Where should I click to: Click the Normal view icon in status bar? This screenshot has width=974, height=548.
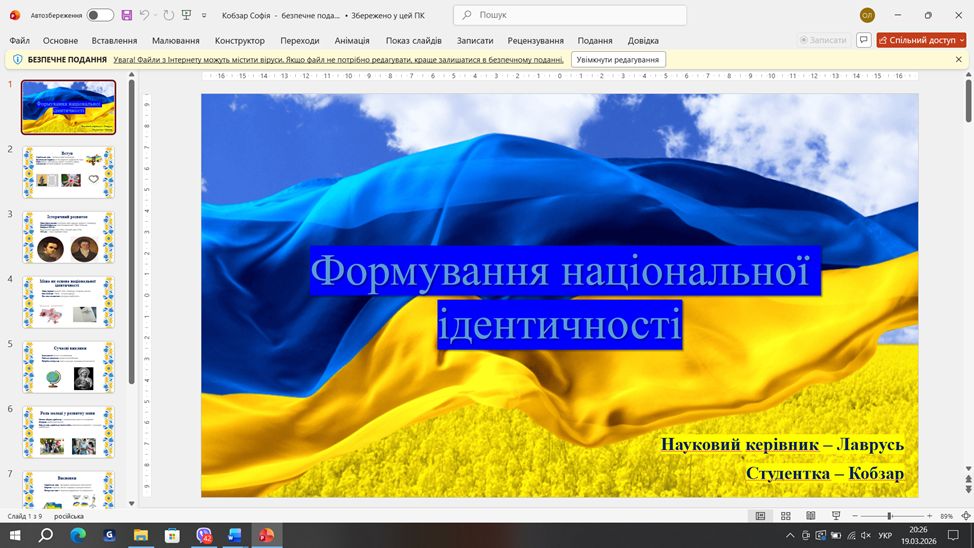click(760, 516)
